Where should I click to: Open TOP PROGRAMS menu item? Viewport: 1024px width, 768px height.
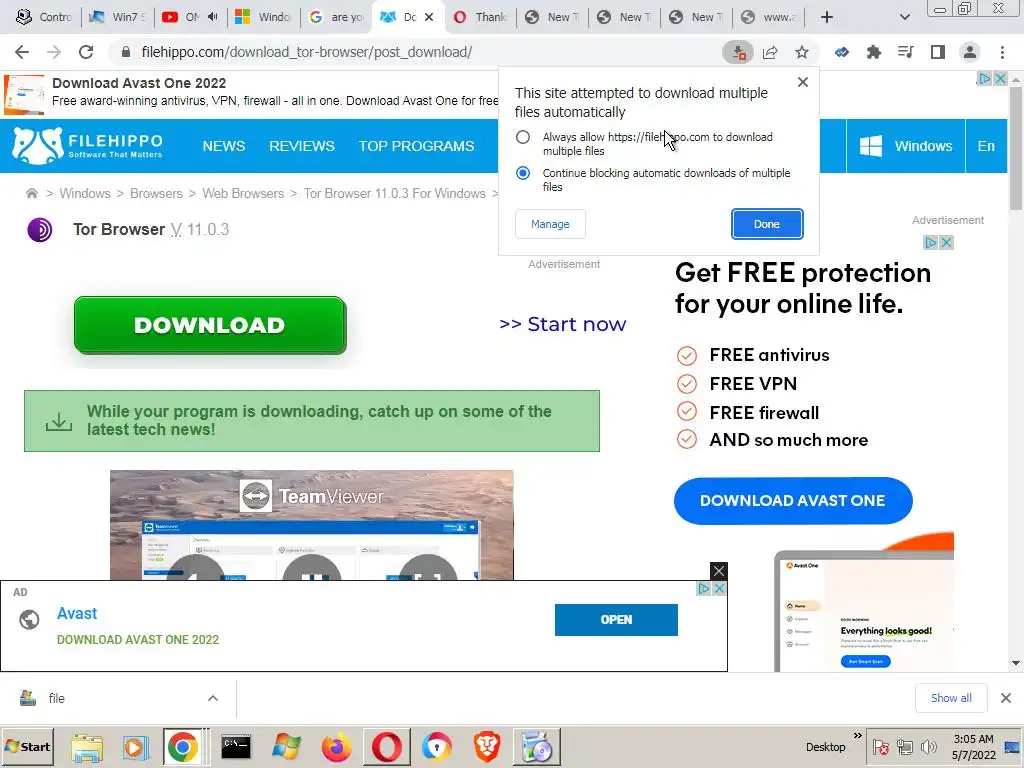pyautogui.click(x=417, y=146)
